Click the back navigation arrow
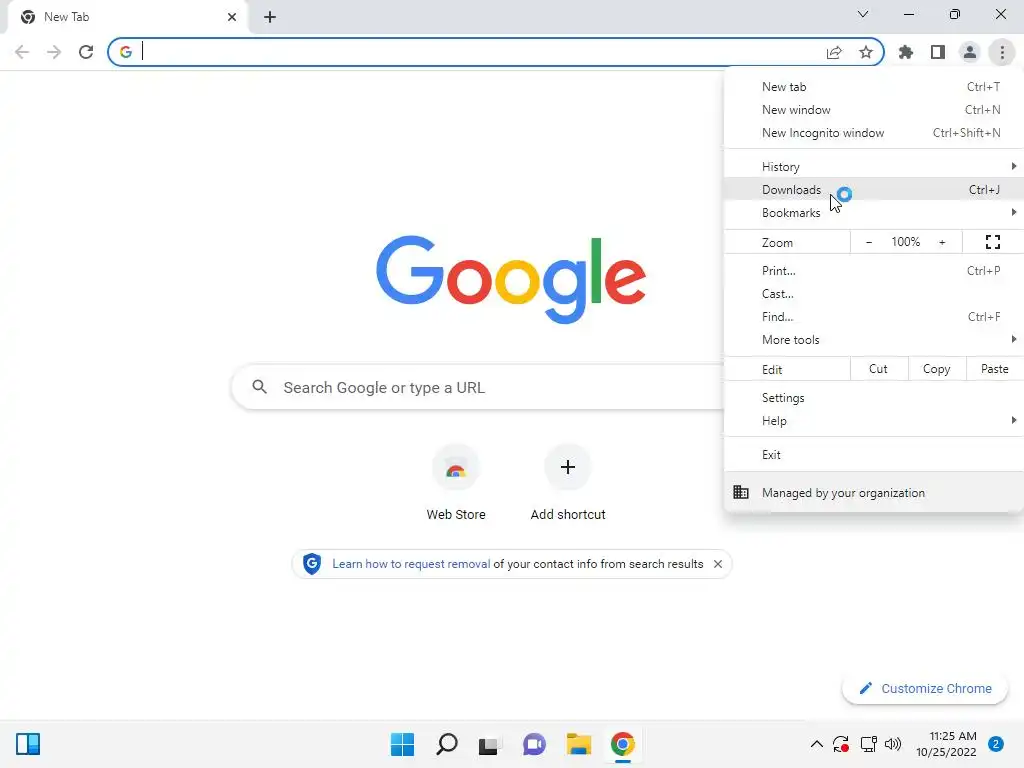 [x=22, y=52]
